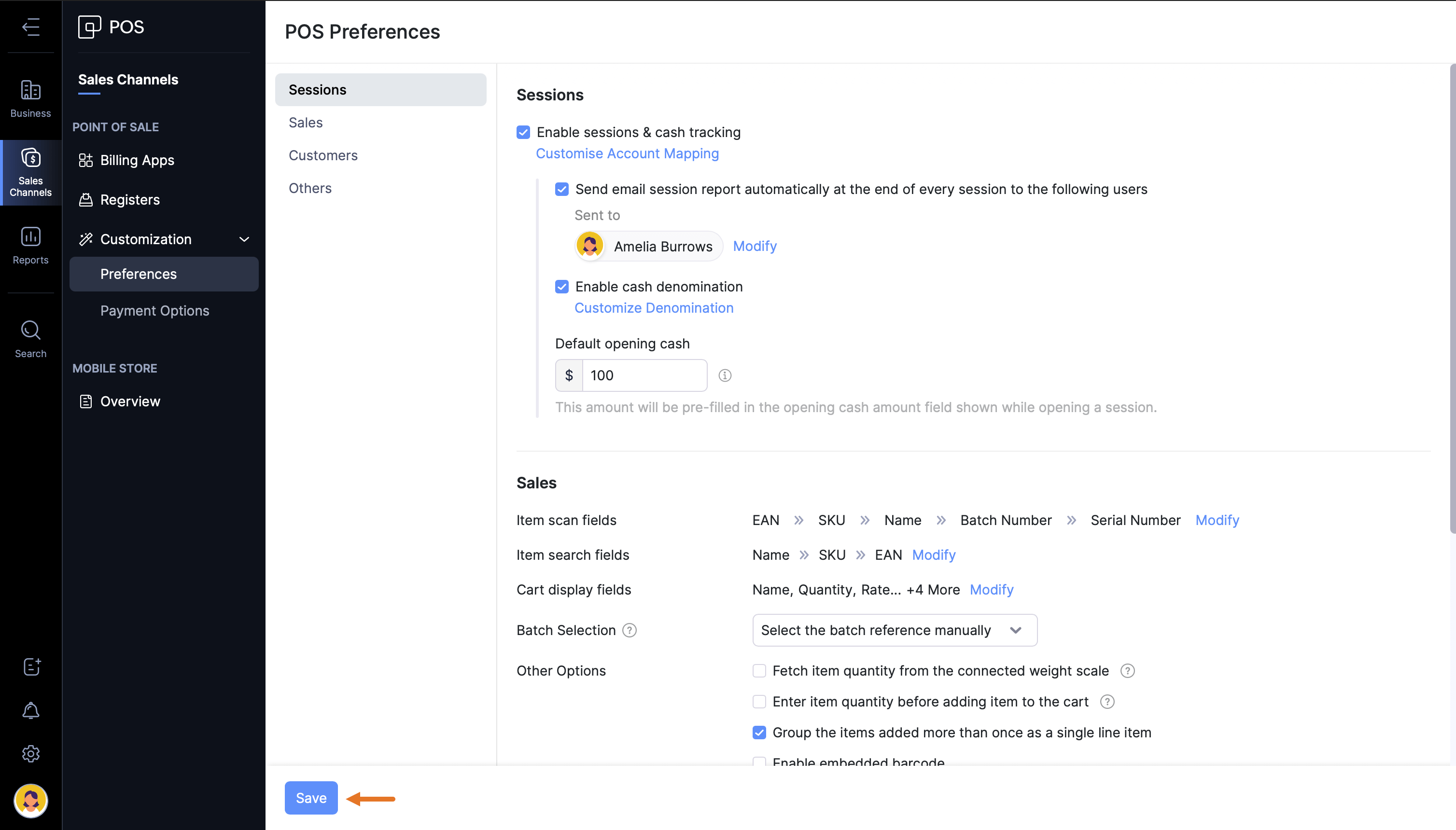Open Customise Account Mapping link
This screenshot has height=830, width=1456.
[627, 153]
